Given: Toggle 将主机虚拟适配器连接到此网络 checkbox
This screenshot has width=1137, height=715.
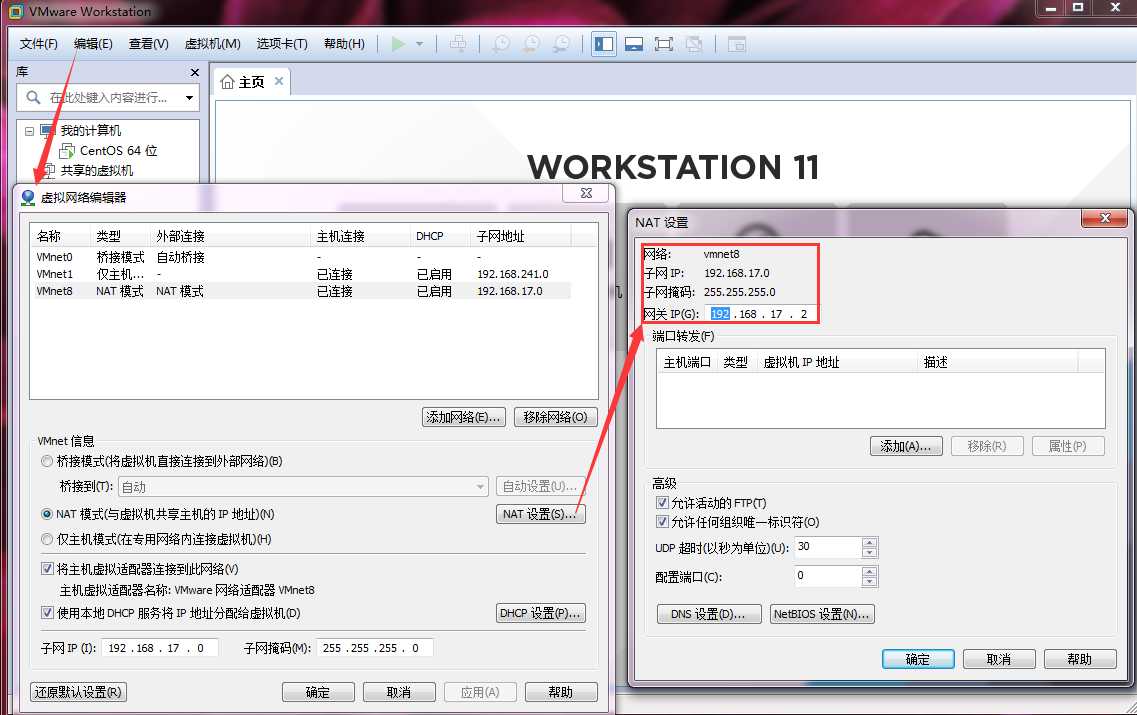Looking at the screenshot, I should point(48,569).
